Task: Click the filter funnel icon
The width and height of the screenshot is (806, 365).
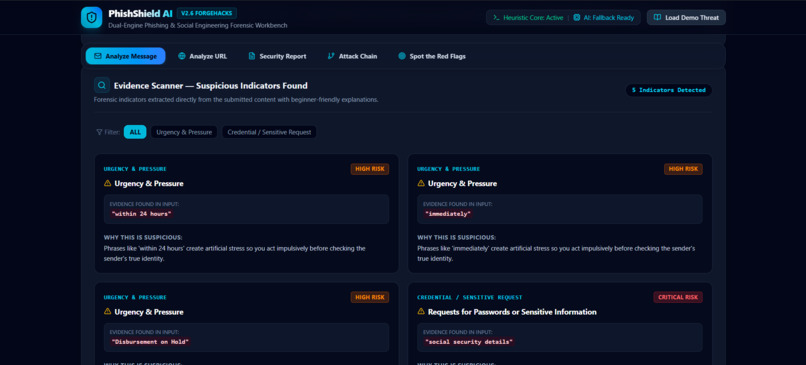Action: coord(99,132)
